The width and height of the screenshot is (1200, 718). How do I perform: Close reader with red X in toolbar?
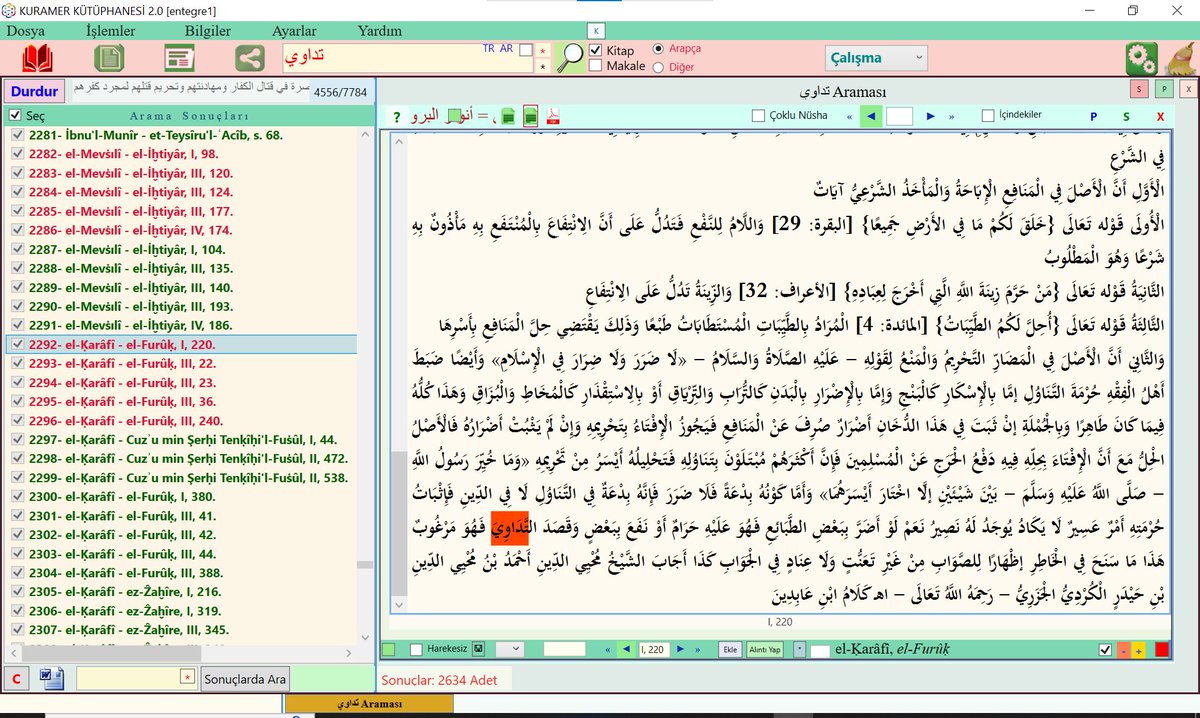click(1160, 116)
